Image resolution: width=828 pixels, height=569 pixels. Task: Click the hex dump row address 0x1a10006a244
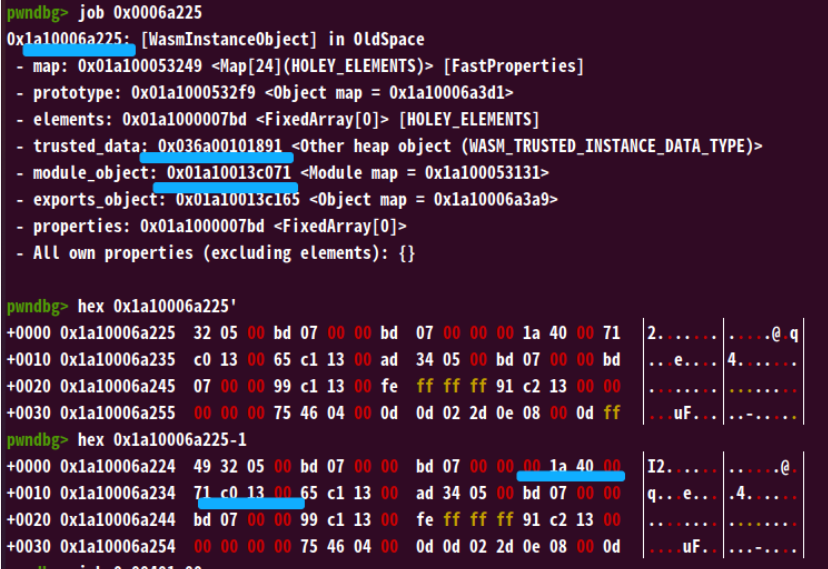tap(105, 519)
